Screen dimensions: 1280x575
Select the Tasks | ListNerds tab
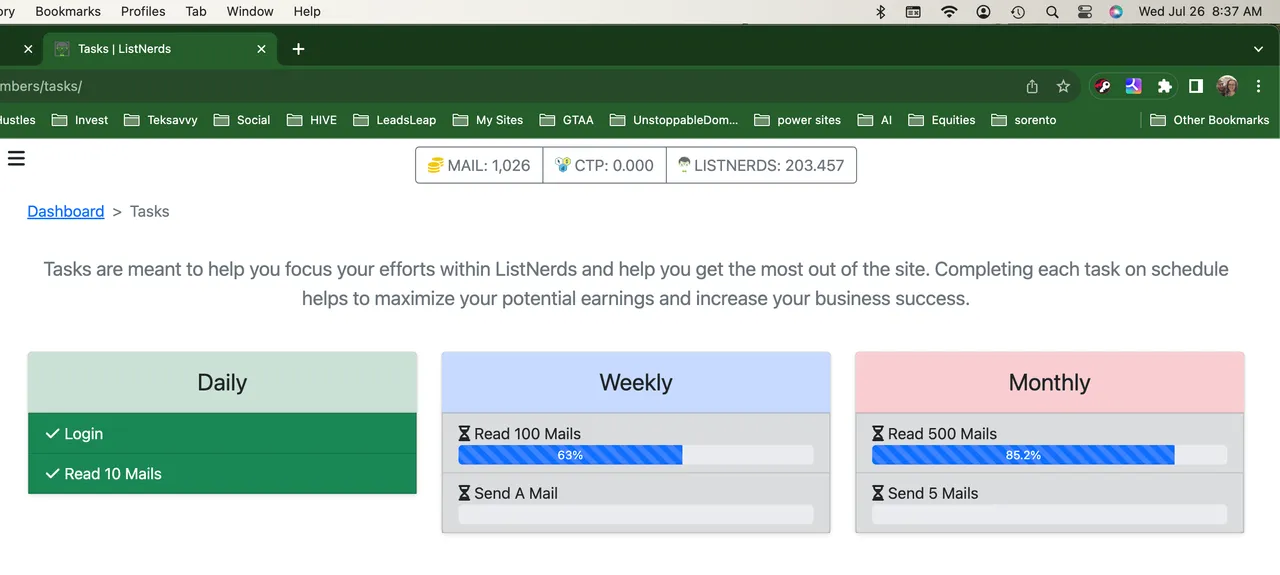tap(162, 48)
